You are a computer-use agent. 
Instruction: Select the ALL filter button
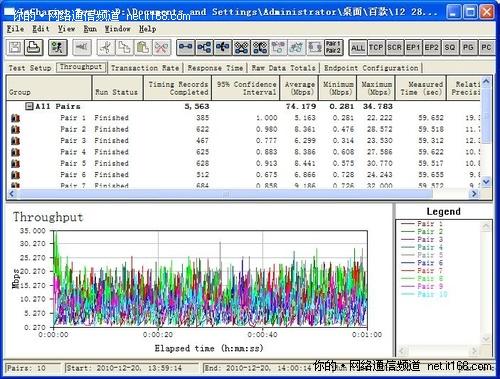coord(358,48)
